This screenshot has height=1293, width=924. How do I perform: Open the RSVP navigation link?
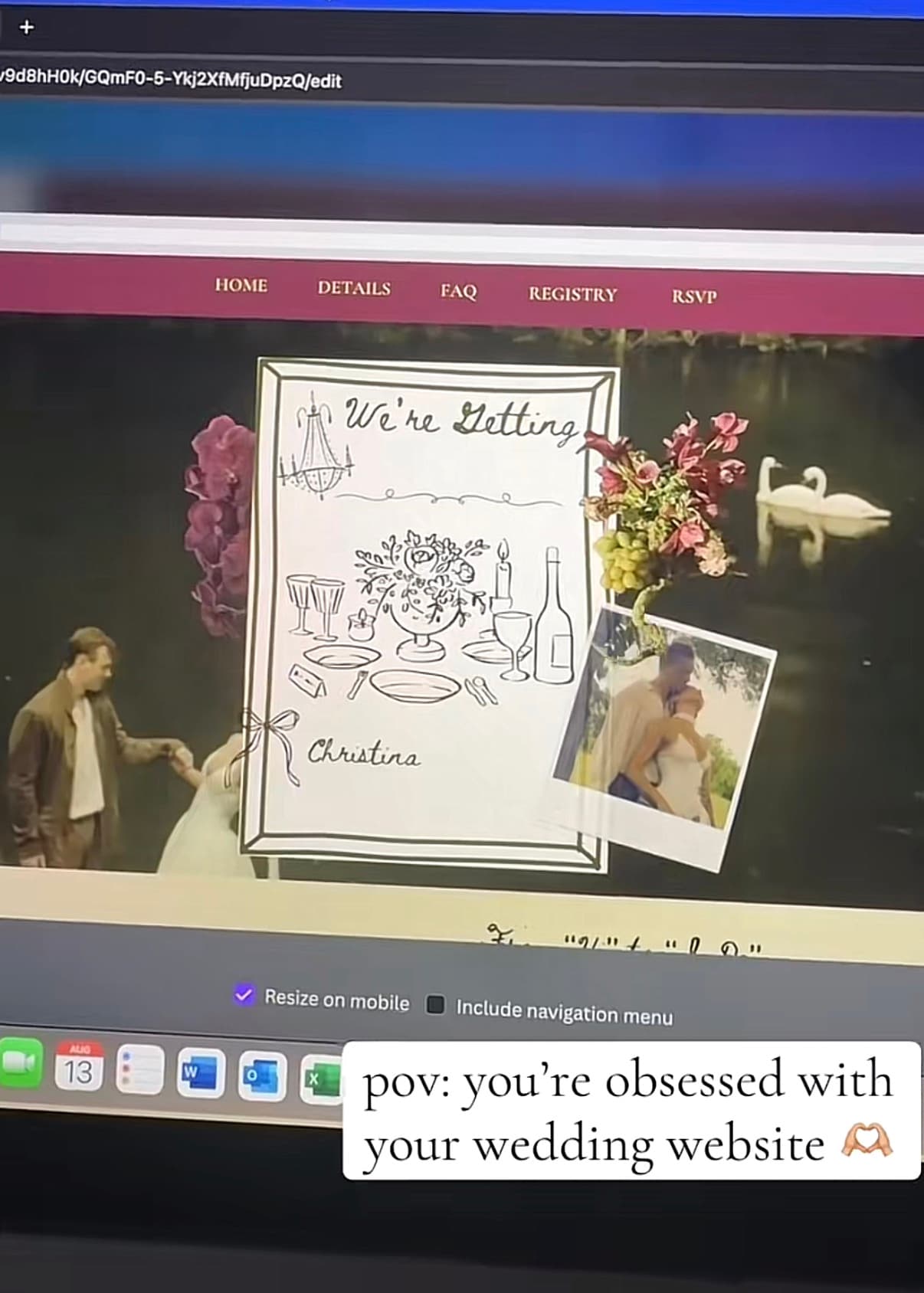[x=694, y=296]
